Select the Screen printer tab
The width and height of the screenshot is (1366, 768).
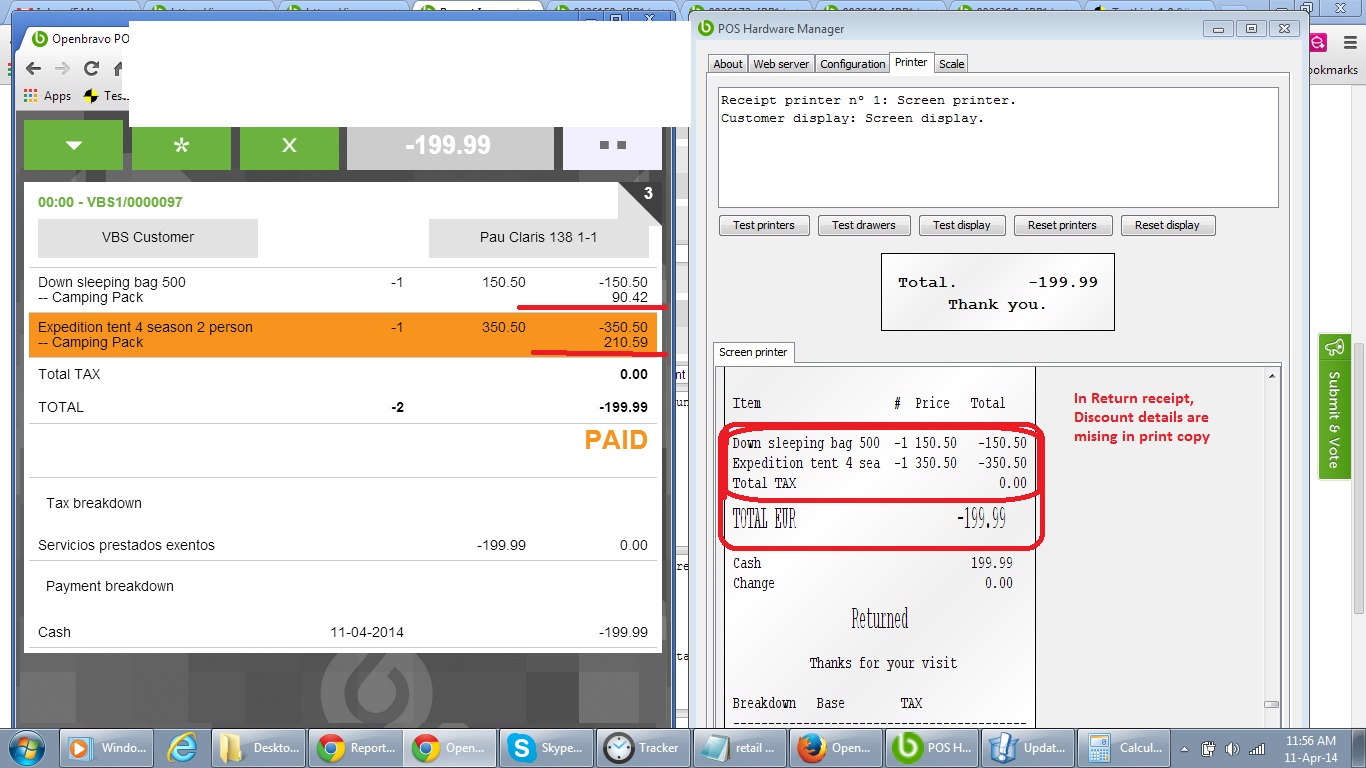point(755,352)
